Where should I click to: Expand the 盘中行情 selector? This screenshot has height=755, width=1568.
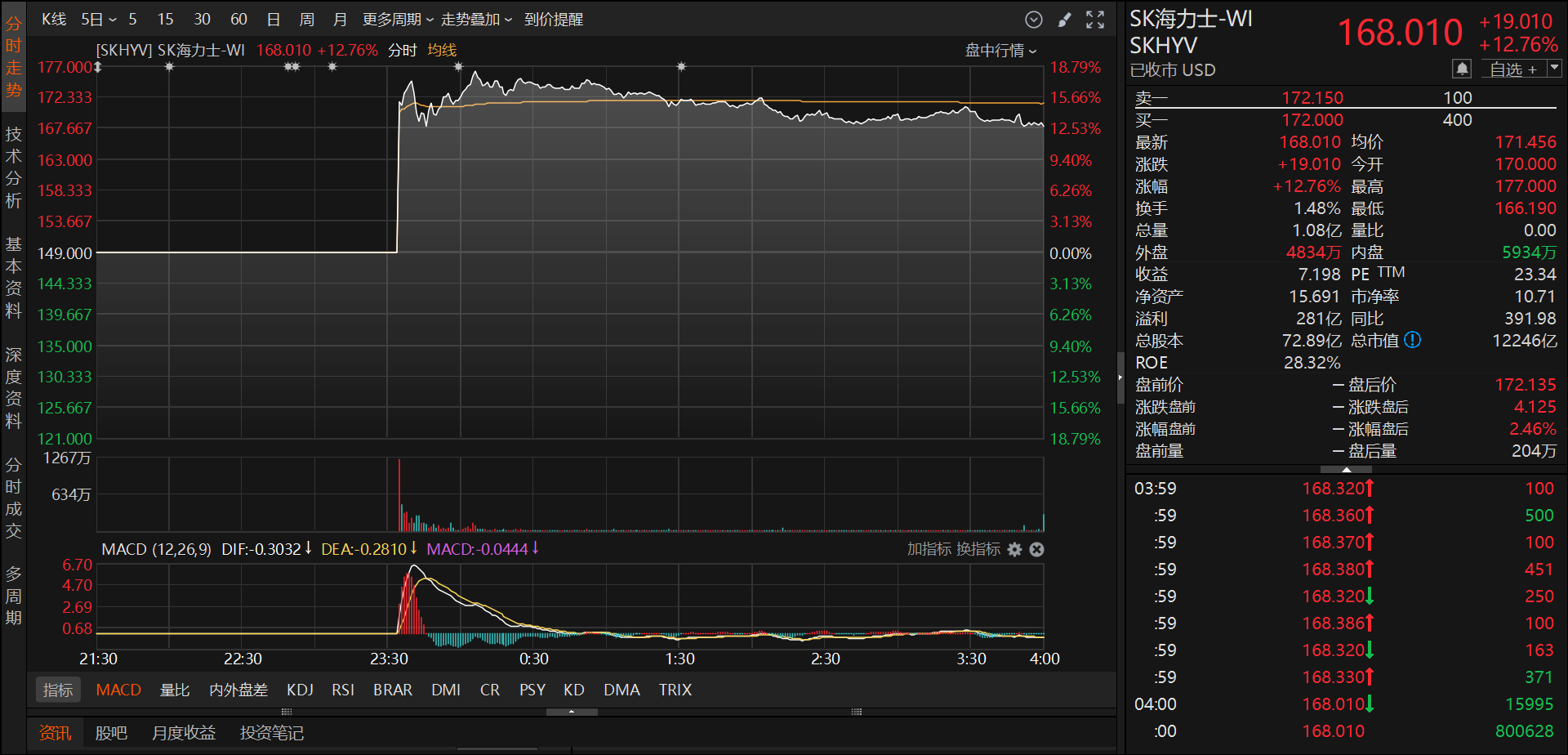click(1000, 51)
